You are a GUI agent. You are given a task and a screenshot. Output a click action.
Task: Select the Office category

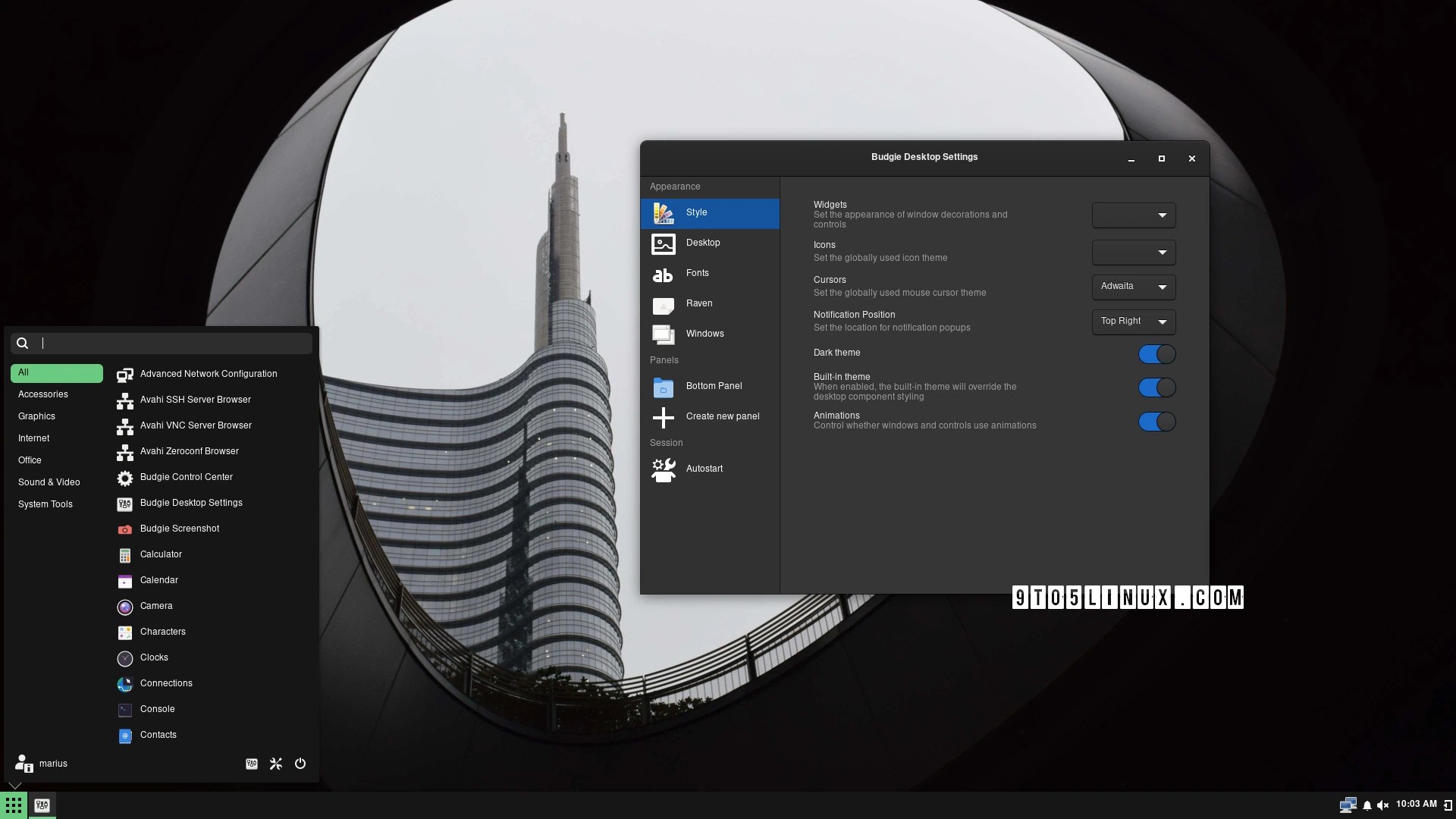point(57,461)
